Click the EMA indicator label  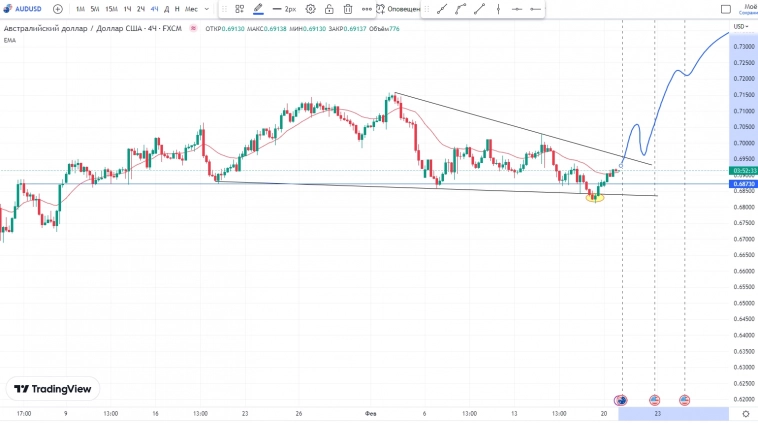[x=10, y=41]
